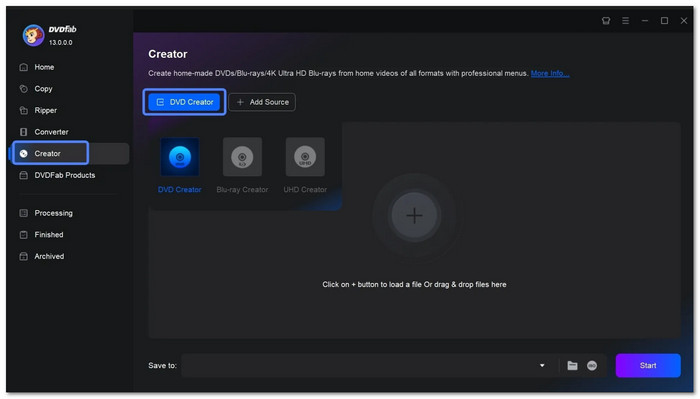Expand the Save to dropdown arrow
This screenshot has width=700, height=399.
(542, 366)
